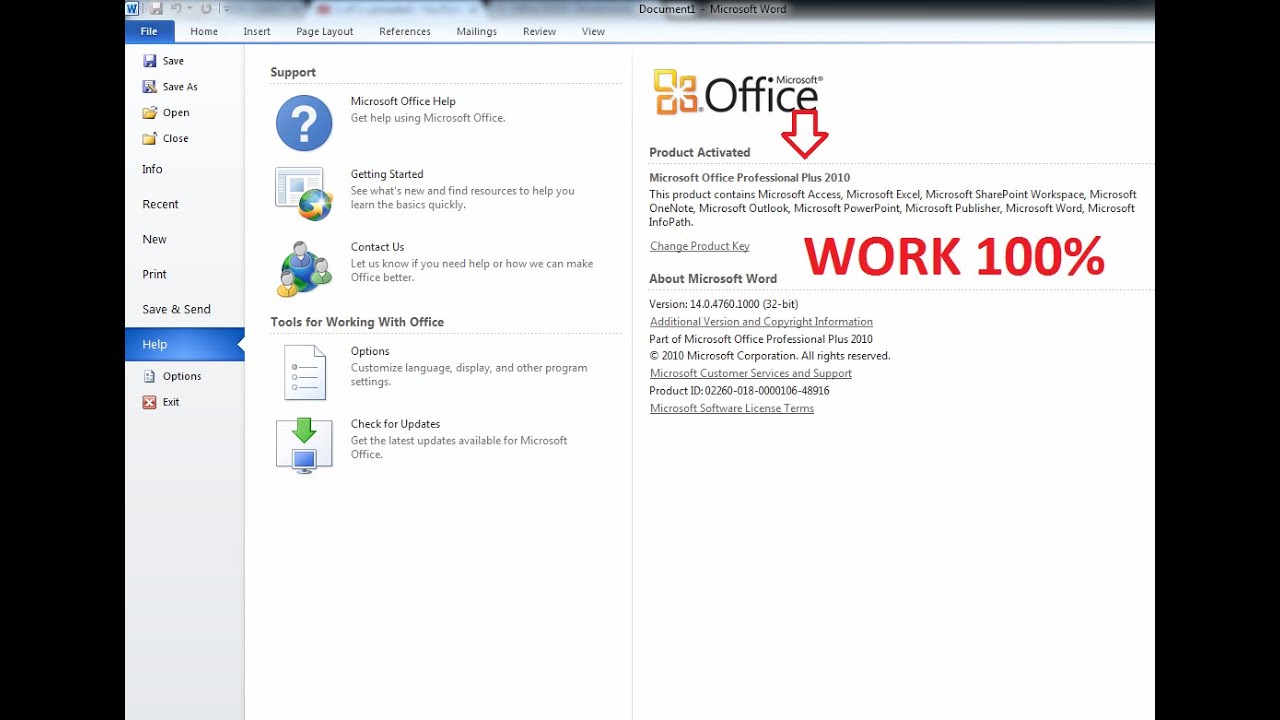Click the 'Tools for Working With Office' heading
This screenshot has height=720, width=1280.
[357, 322]
